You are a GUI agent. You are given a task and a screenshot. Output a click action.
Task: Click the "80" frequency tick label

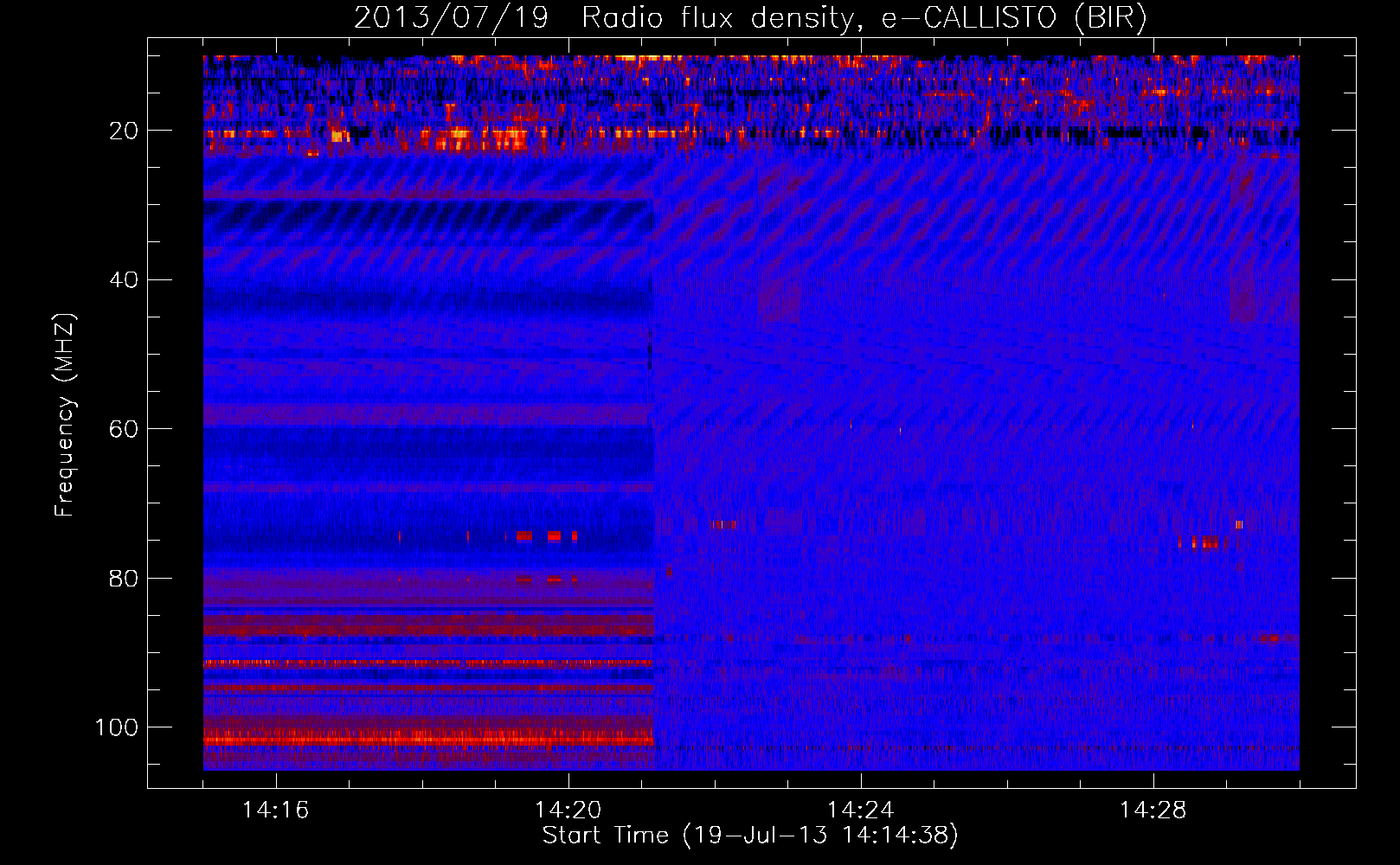coord(125,579)
